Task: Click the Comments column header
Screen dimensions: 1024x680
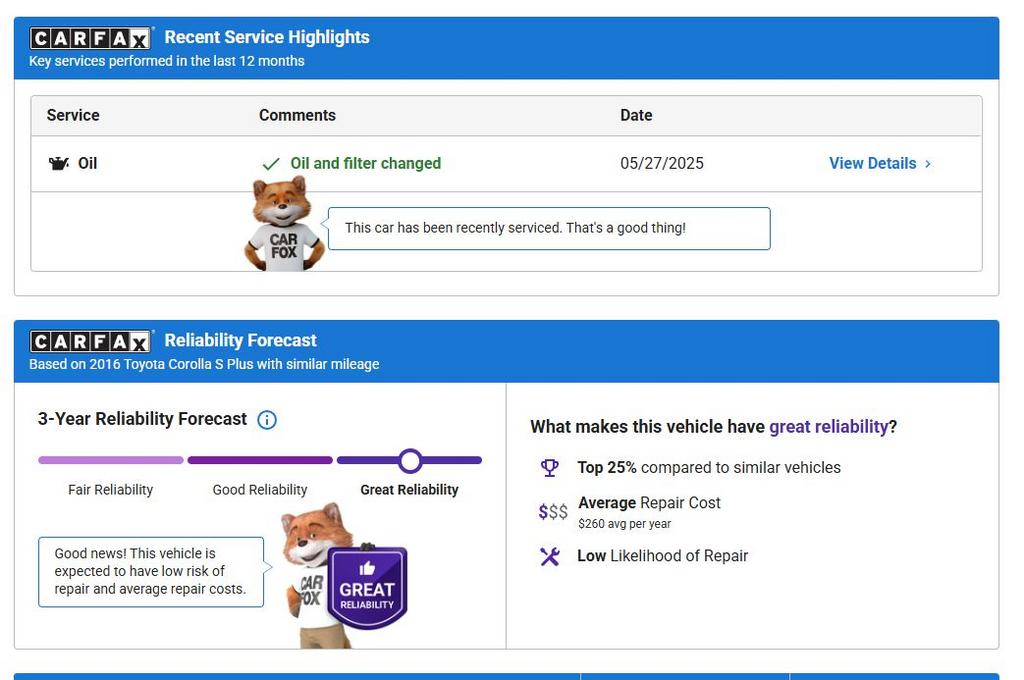Action: (x=297, y=115)
